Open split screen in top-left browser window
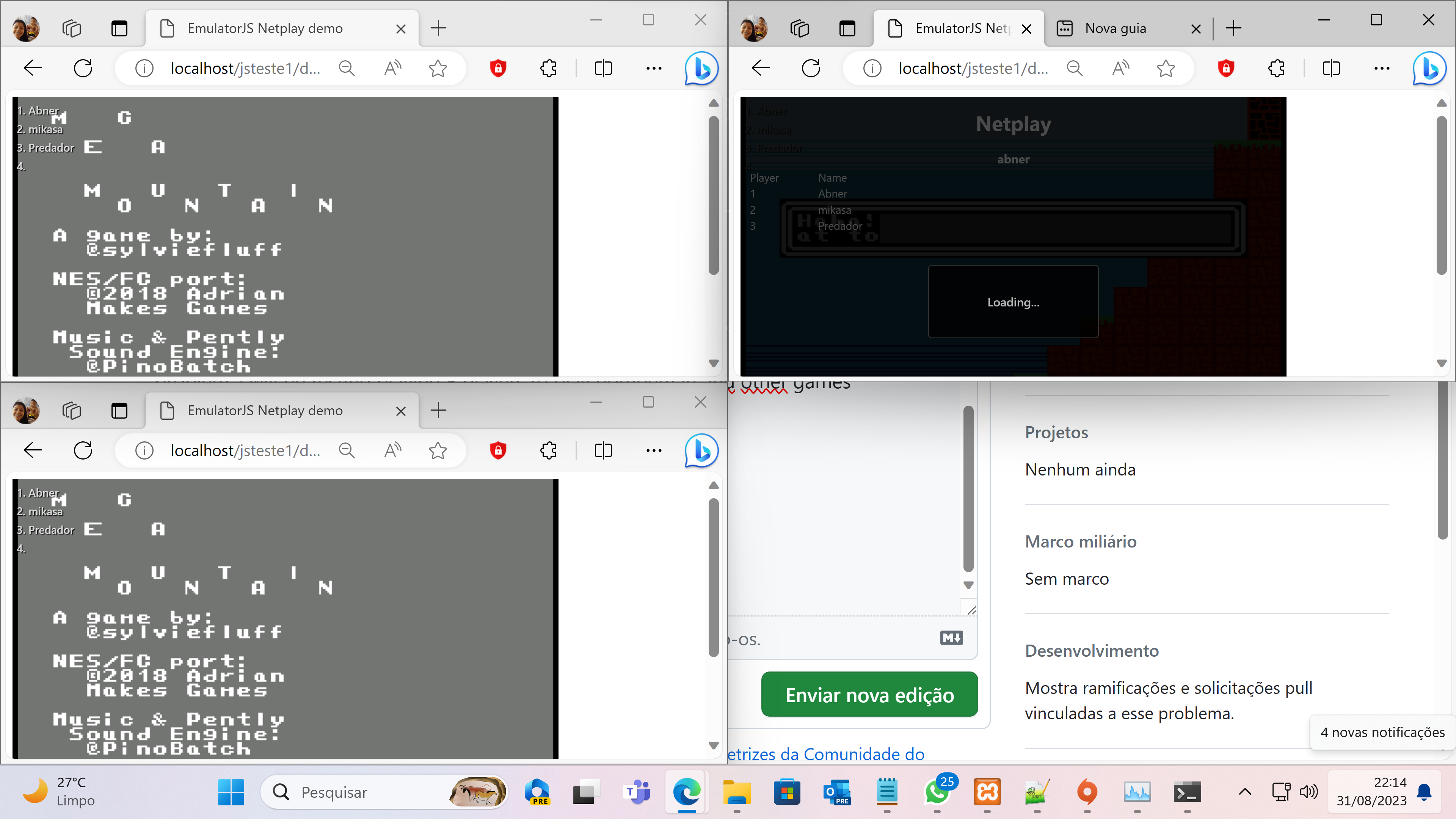The image size is (1456, 819). pos(603,68)
